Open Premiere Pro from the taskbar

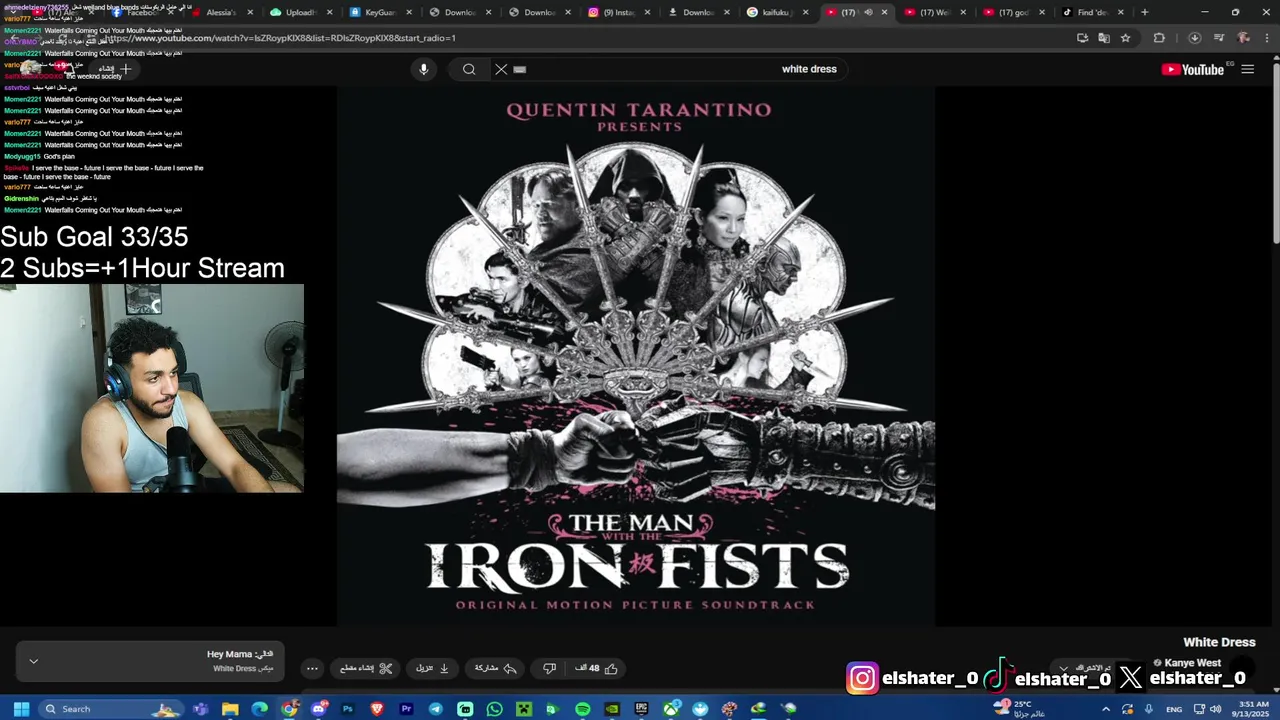point(406,709)
